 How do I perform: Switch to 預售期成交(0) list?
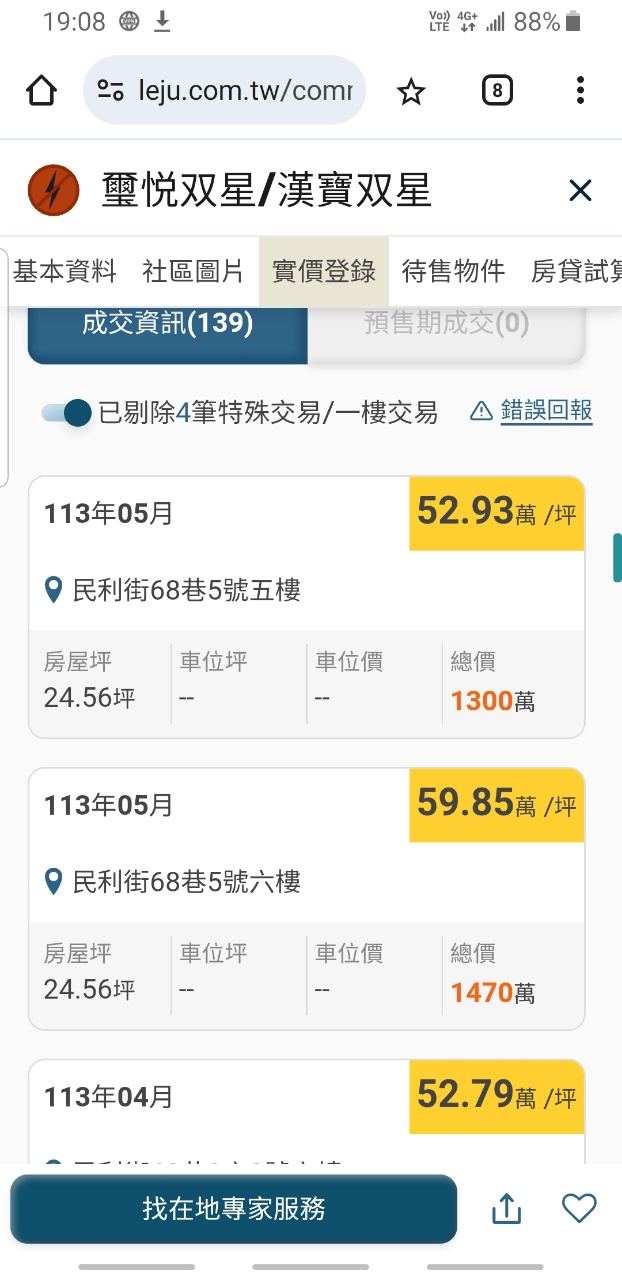coord(446,324)
